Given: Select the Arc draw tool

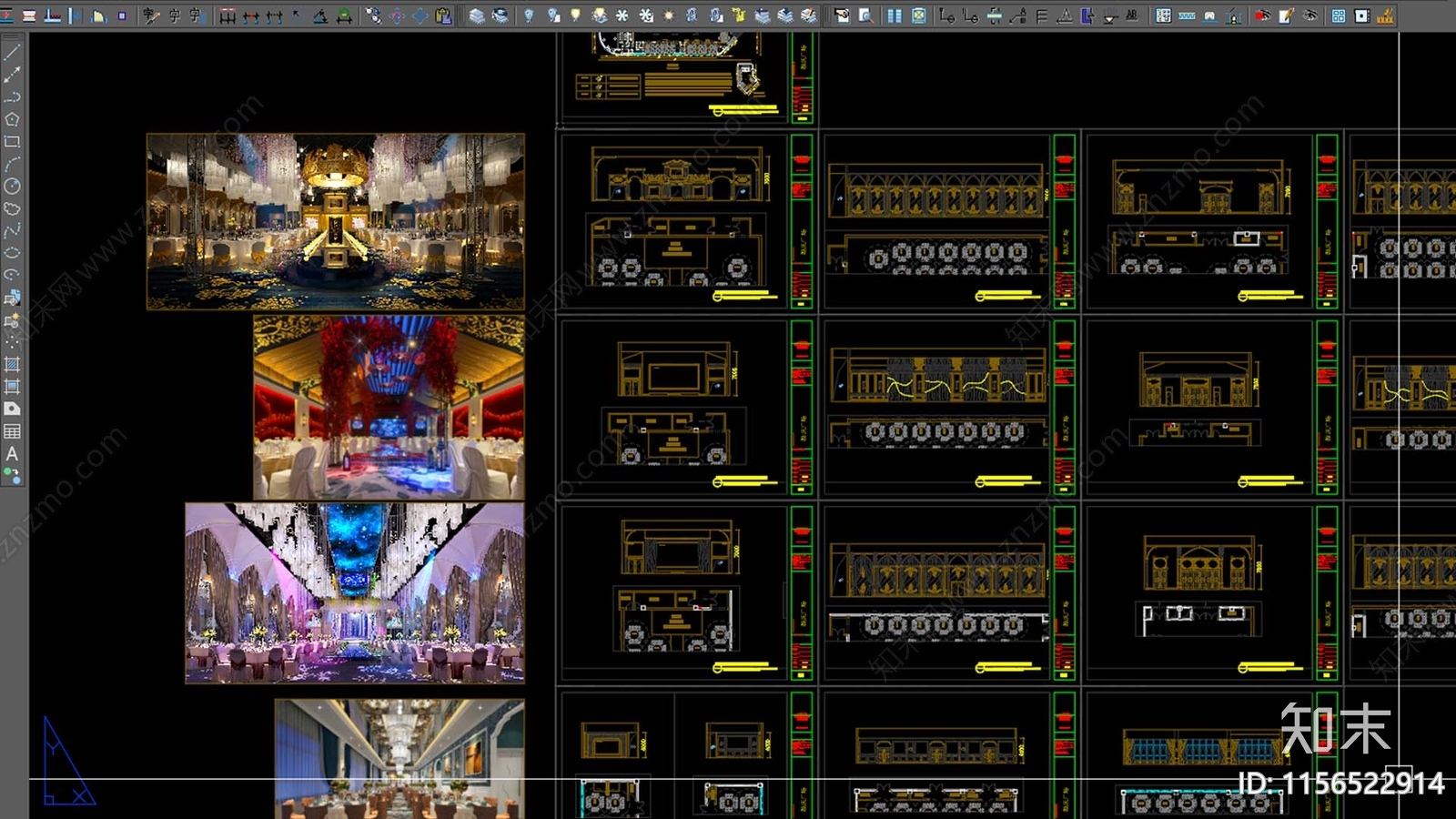Looking at the screenshot, I should 12,164.
